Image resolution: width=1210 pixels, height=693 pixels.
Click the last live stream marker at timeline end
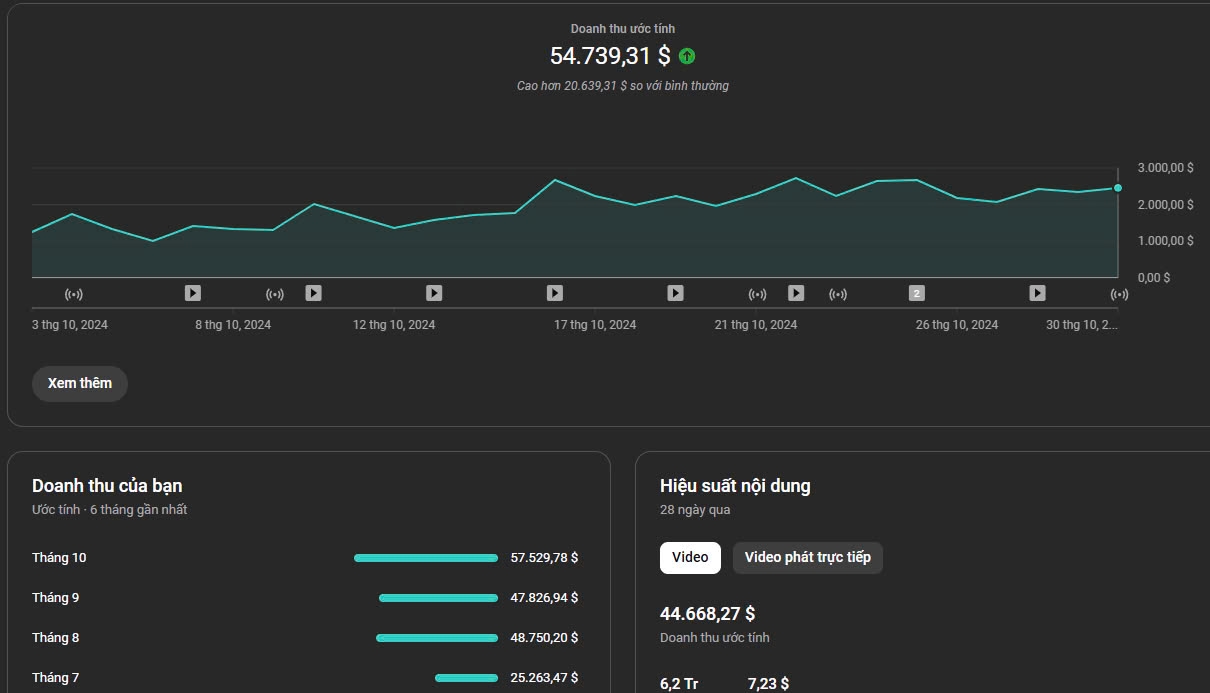pyautogui.click(x=1119, y=293)
